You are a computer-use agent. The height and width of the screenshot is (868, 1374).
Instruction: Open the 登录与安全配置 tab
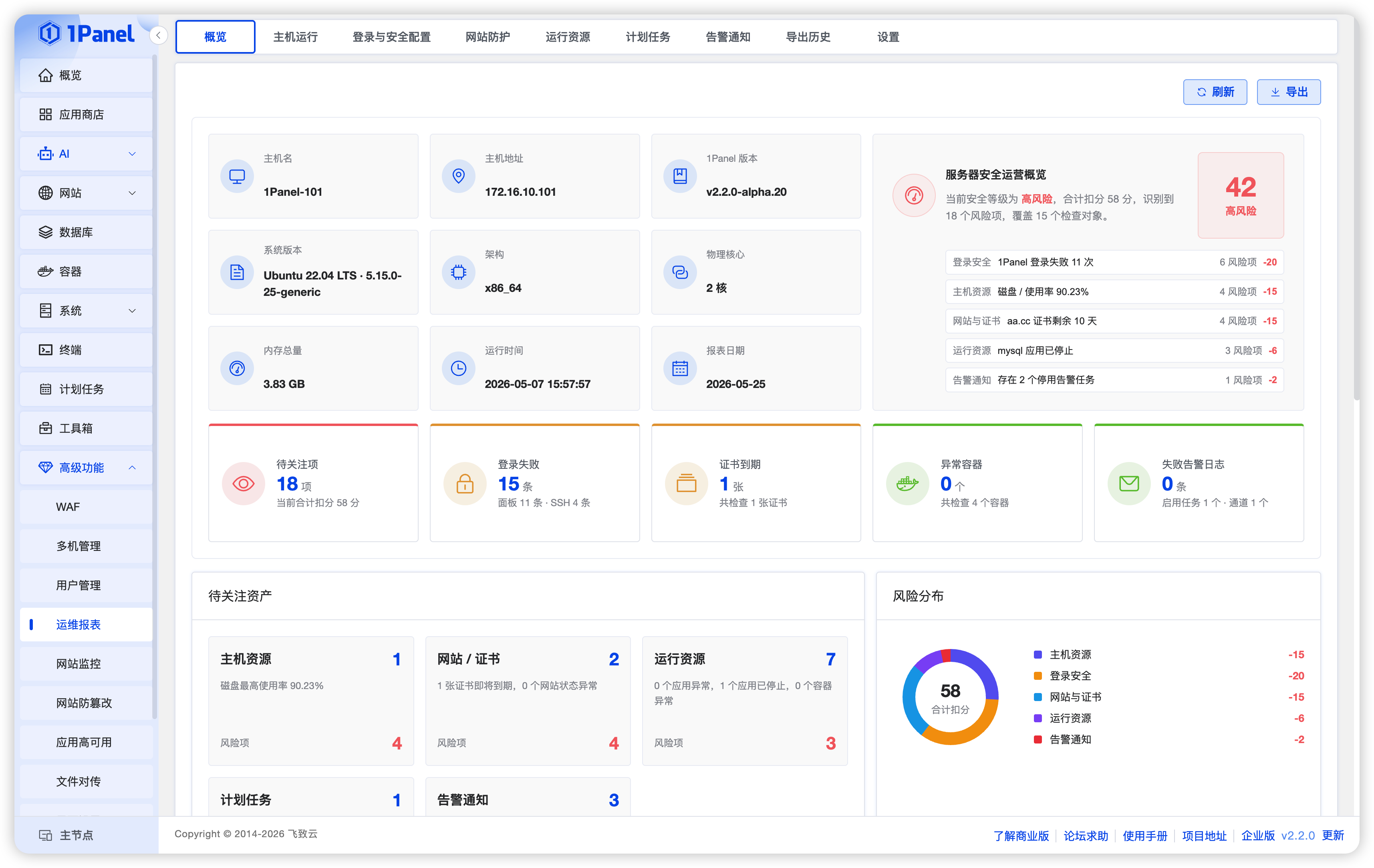[391, 37]
